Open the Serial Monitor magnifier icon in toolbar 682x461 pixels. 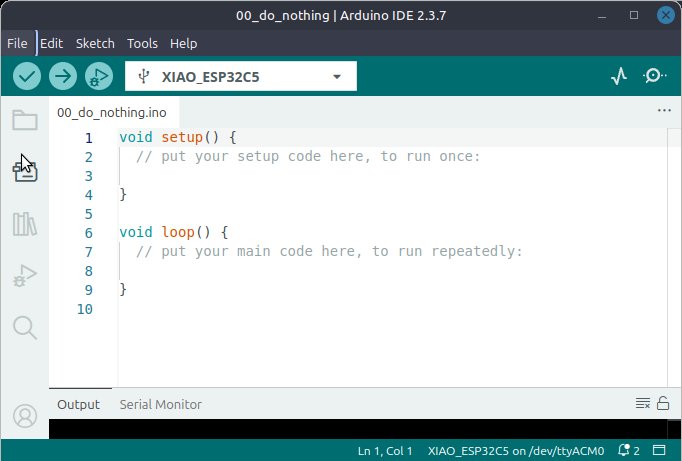[x=654, y=76]
